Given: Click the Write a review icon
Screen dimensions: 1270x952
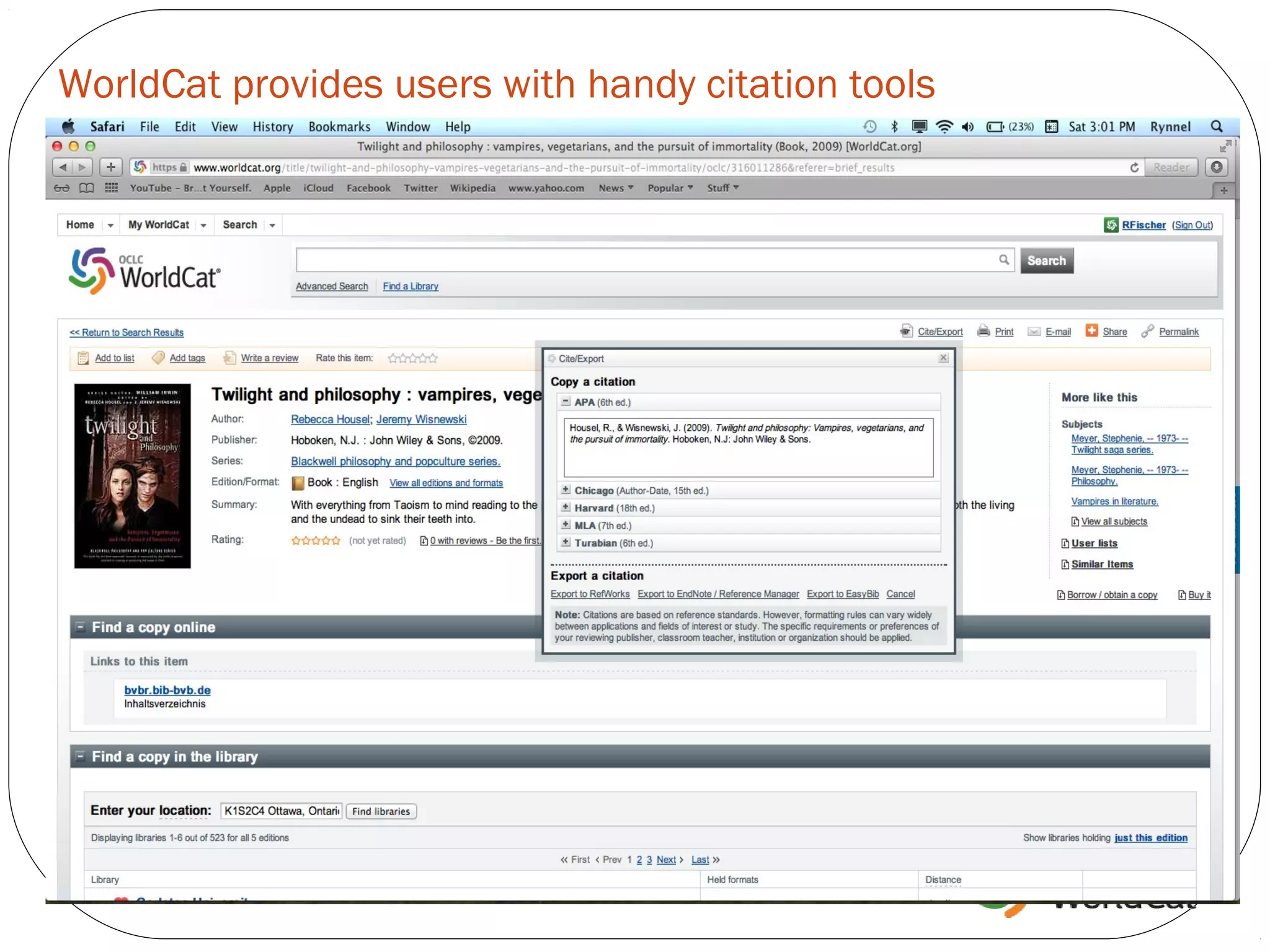Looking at the screenshot, I should point(229,358).
